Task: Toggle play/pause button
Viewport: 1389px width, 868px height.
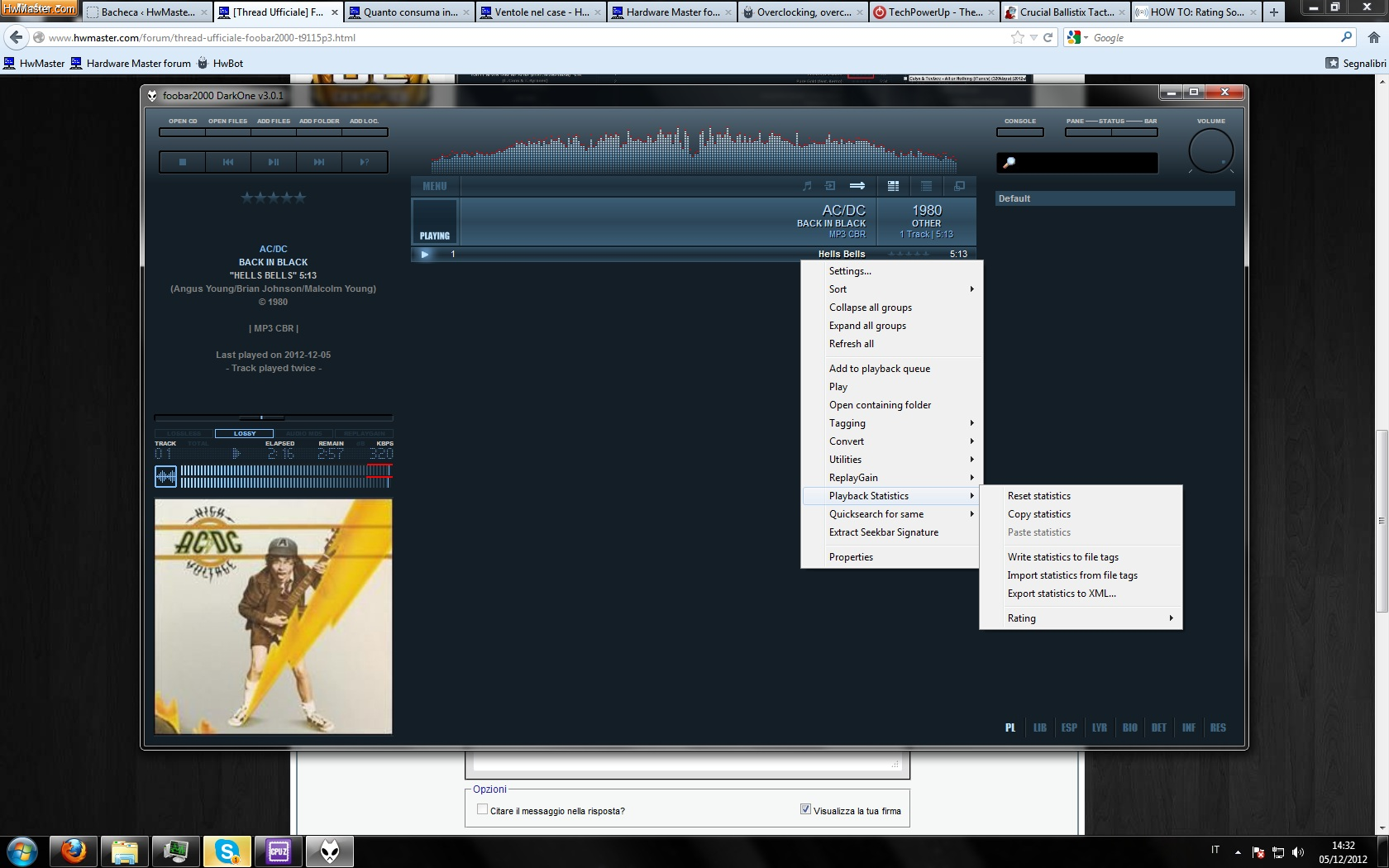Action: (274, 162)
